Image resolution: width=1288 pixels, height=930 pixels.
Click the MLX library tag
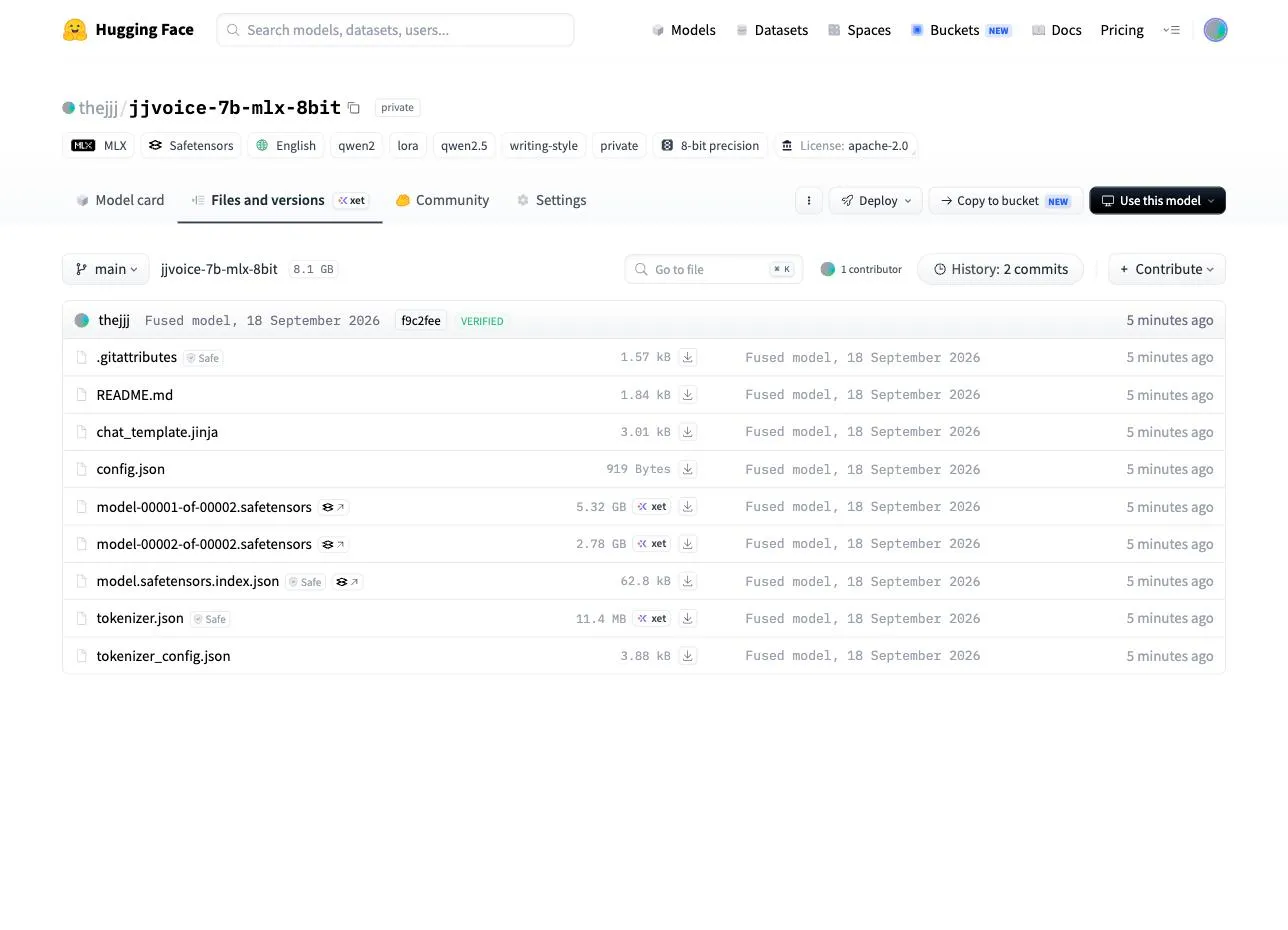click(x=98, y=146)
